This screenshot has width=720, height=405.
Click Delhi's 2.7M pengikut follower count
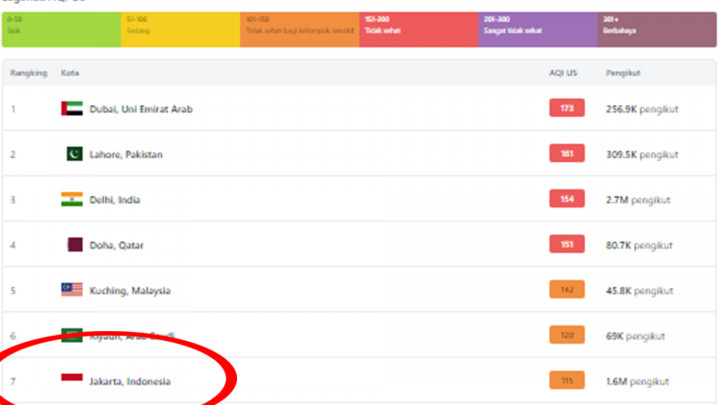tap(640, 200)
